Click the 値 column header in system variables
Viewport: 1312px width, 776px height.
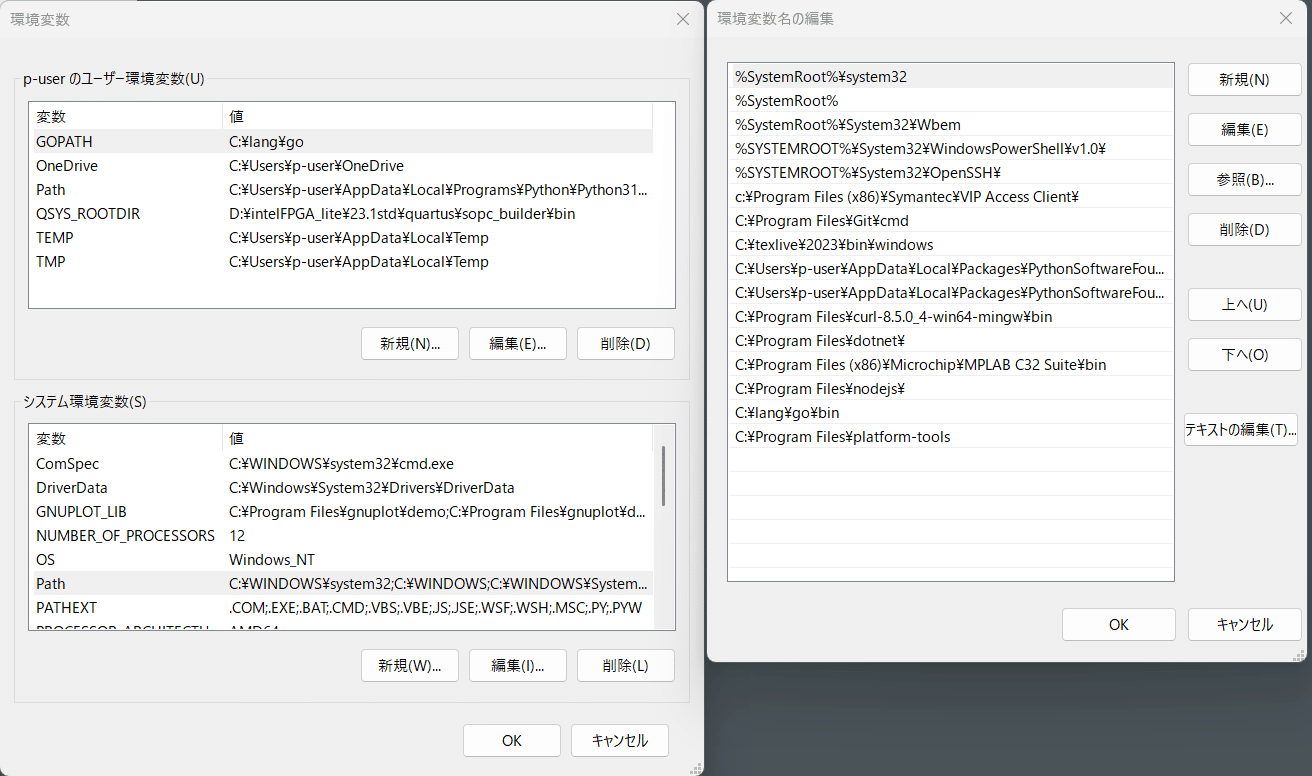438,439
